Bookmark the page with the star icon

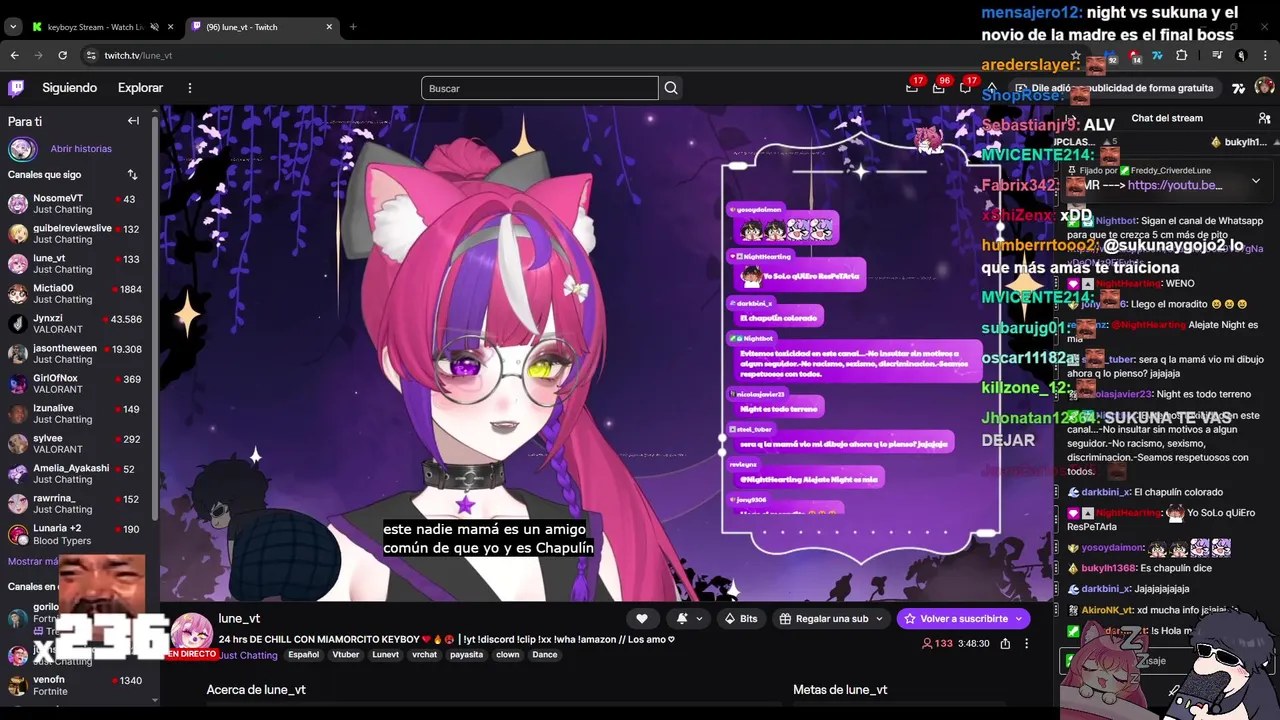click(1075, 55)
